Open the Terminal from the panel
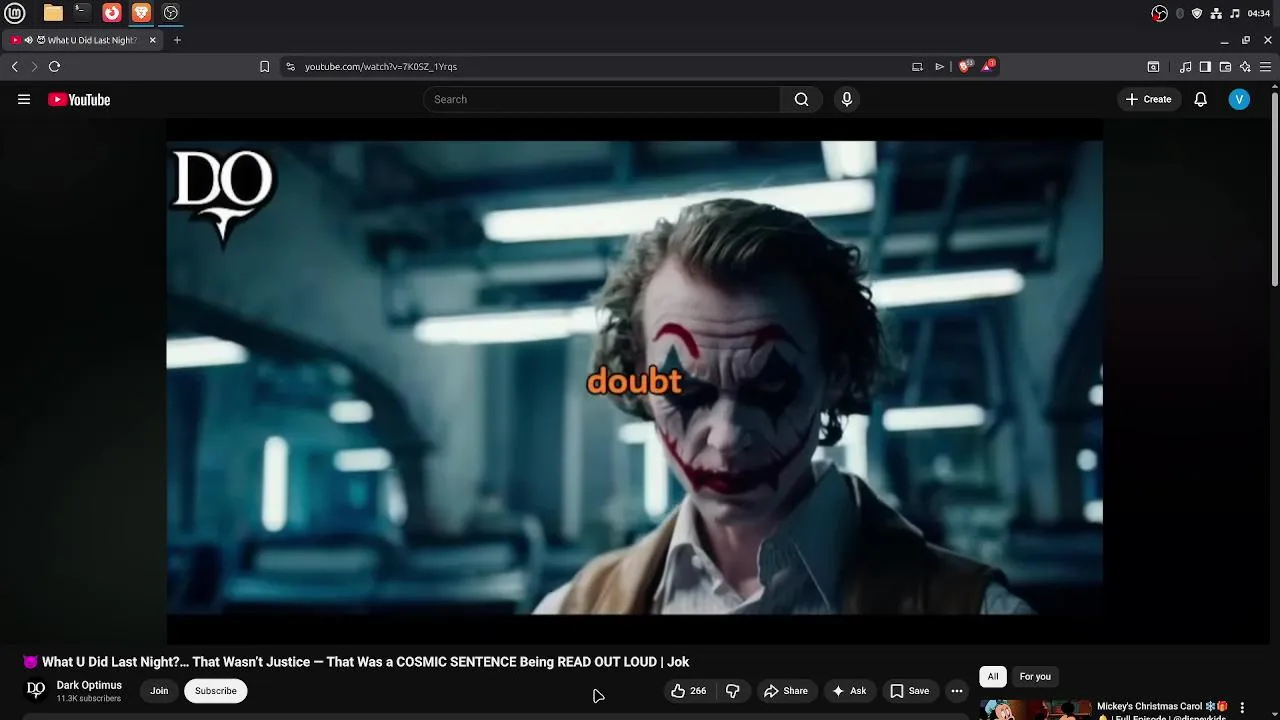Image resolution: width=1280 pixels, height=720 pixels. [x=82, y=13]
